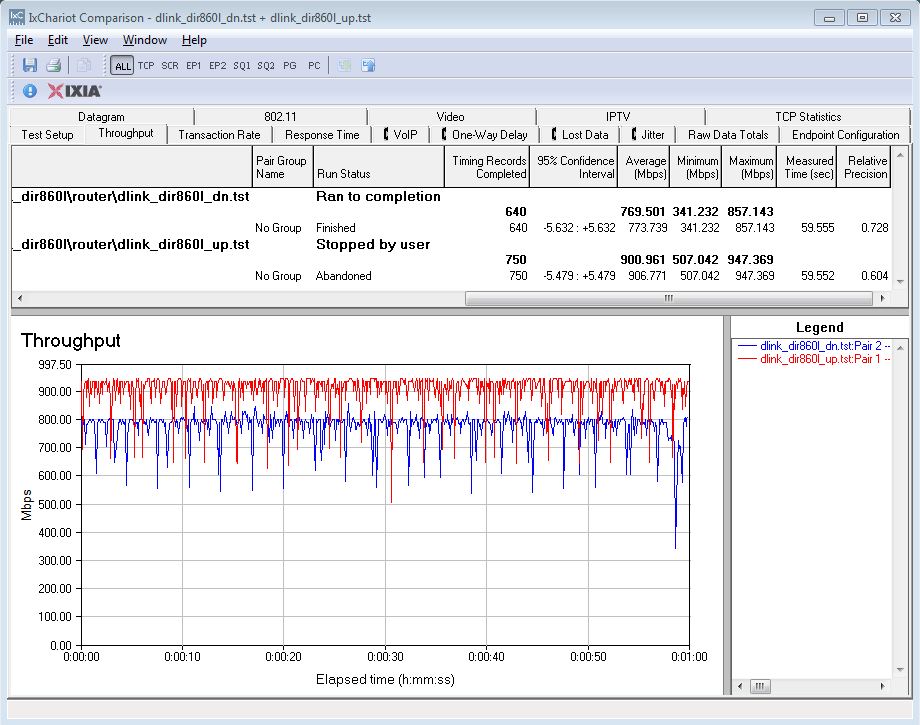This screenshot has height=725, width=920.
Task: Click the Minimum (Mbps) column header
Action: (695, 167)
